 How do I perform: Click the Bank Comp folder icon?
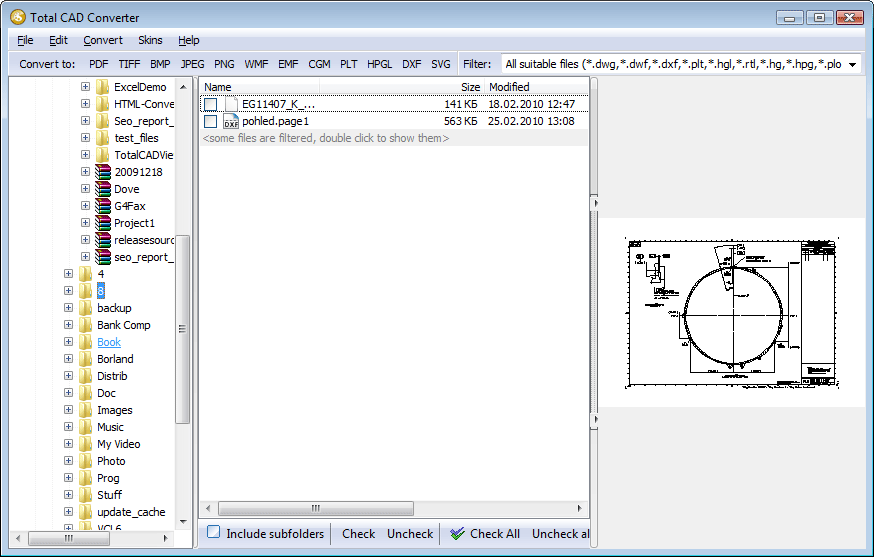86,325
